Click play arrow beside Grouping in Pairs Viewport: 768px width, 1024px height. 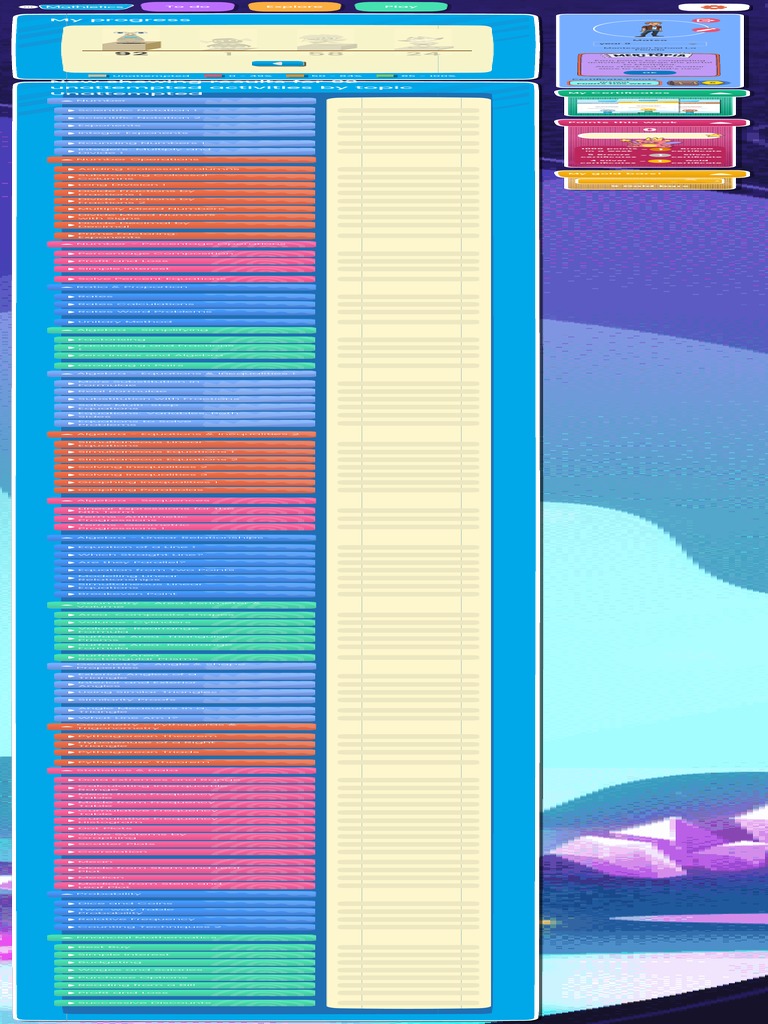coord(71,365)
